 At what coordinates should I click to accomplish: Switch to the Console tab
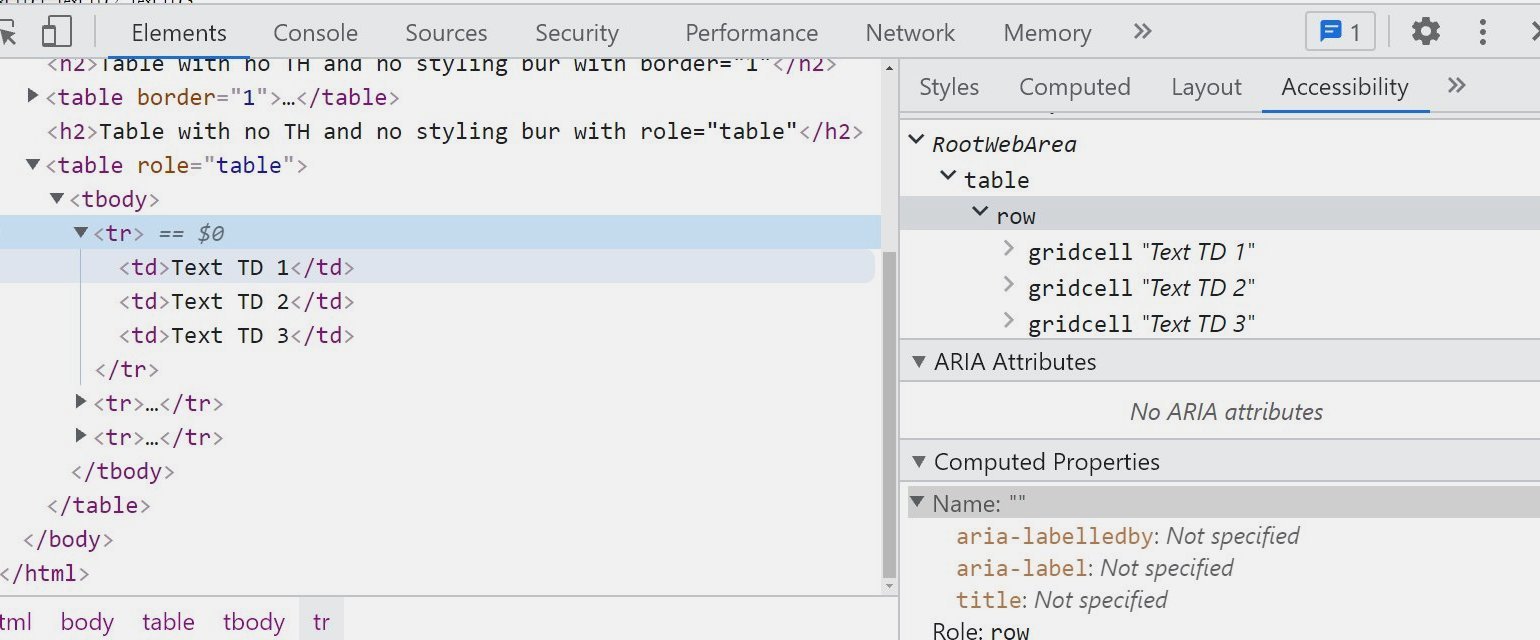click(x=315, y=33)
